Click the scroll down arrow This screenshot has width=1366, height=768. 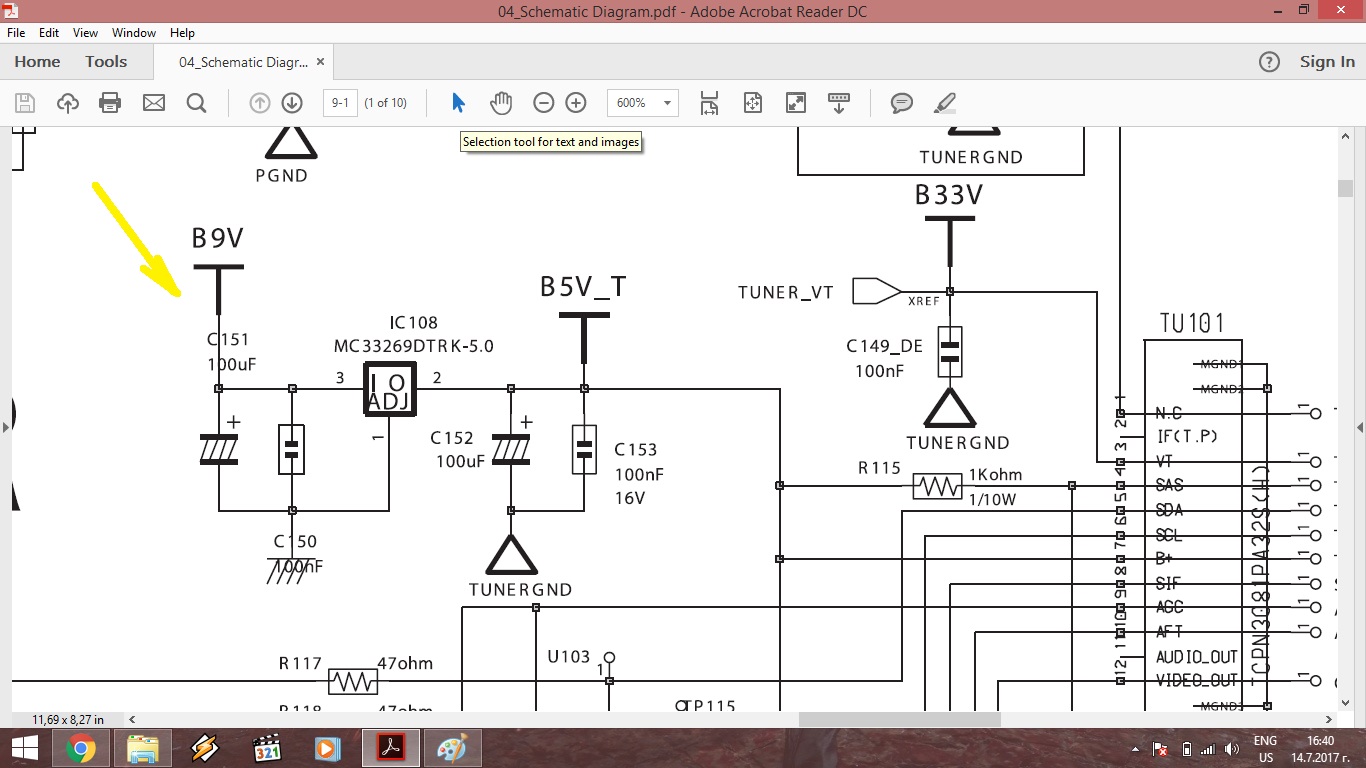pos(1346,703)
